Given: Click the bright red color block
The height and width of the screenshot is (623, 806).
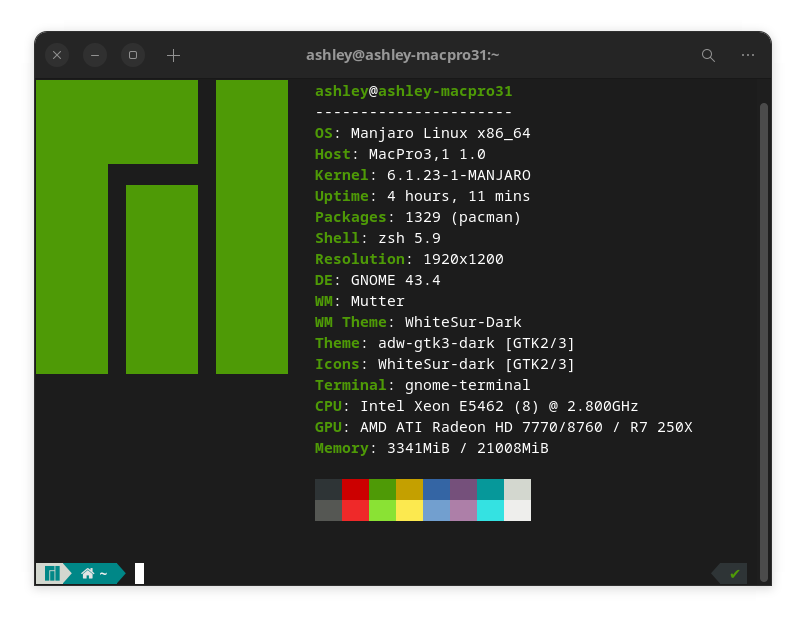Looking at the screenshot, I should [x=355, y=510].
